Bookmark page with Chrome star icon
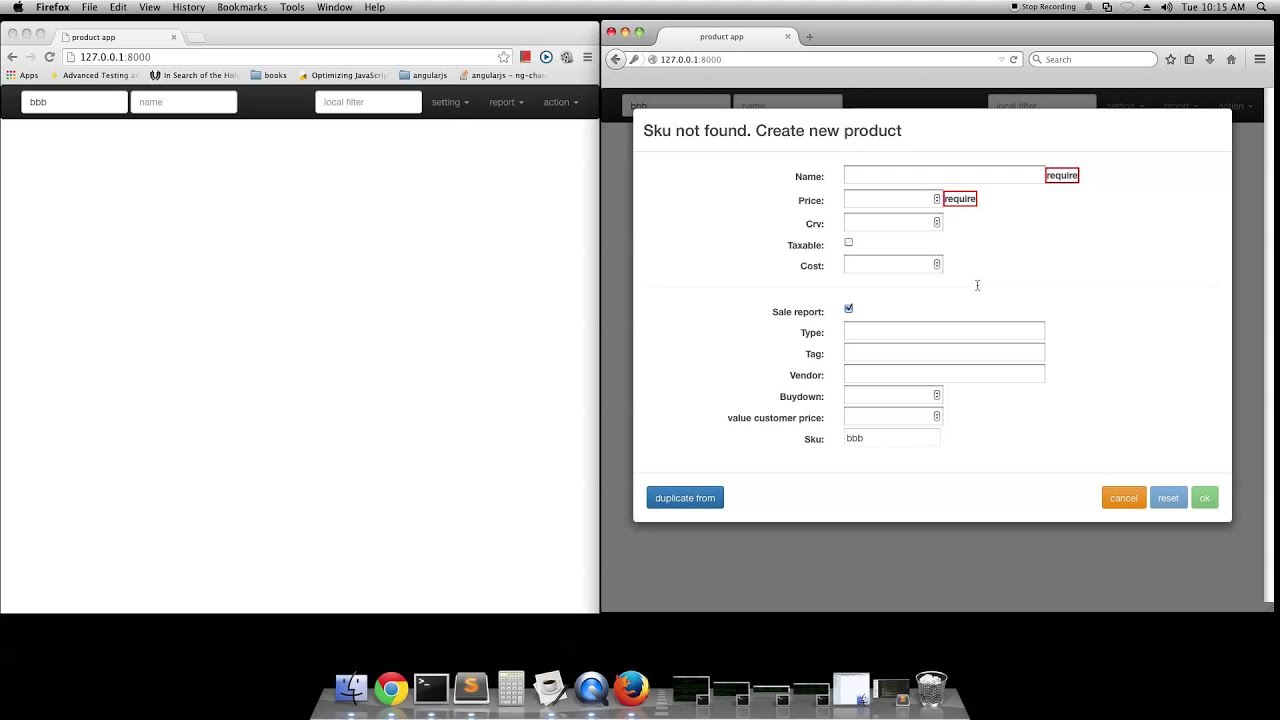Image resolution: width=1280 pixels, height=720 pixels. (504, 57)
